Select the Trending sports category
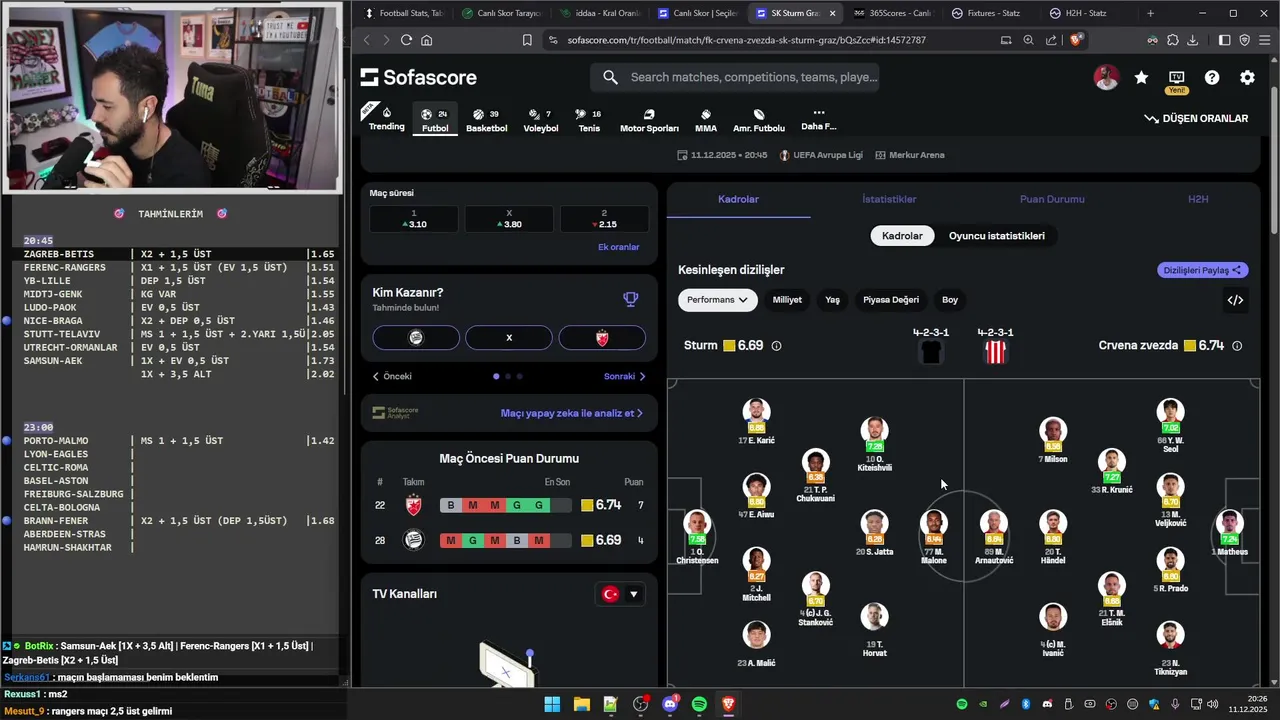 click(387, 119)
